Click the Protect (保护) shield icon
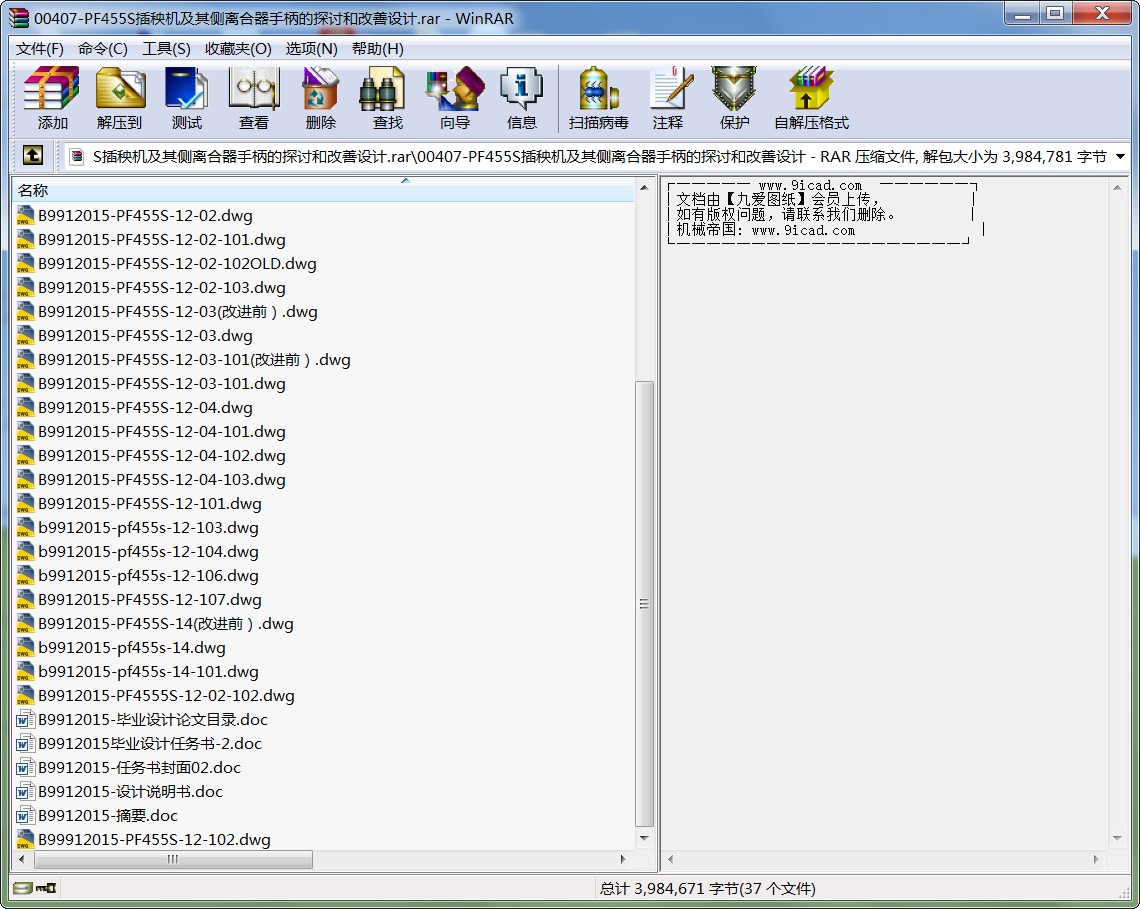The width and height of the screenshot is (1140, 909). click(734, 98)
